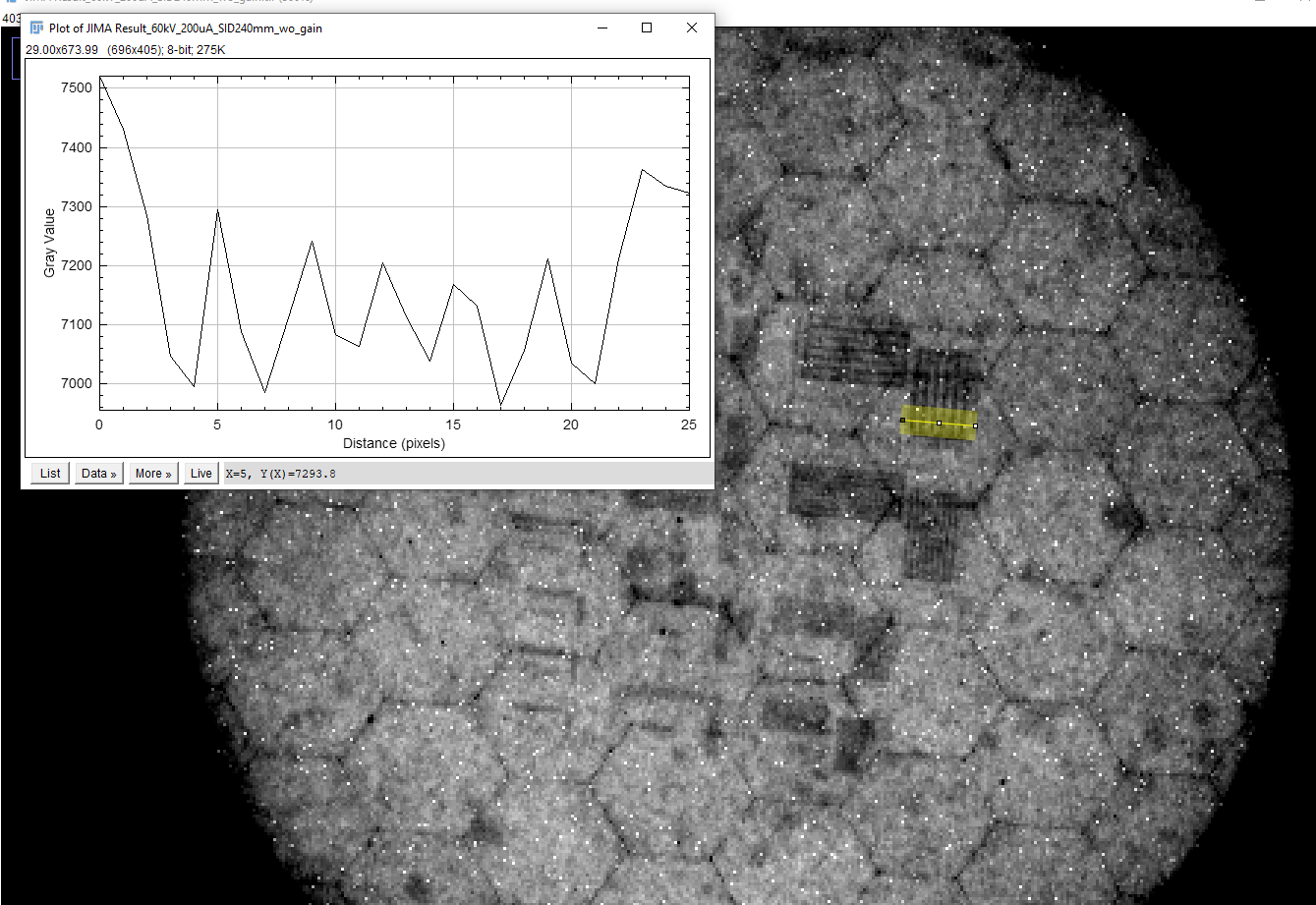Click the left end handle of yellow line selection
Screen dimensions: 1316x905
(x=902, y=421)
